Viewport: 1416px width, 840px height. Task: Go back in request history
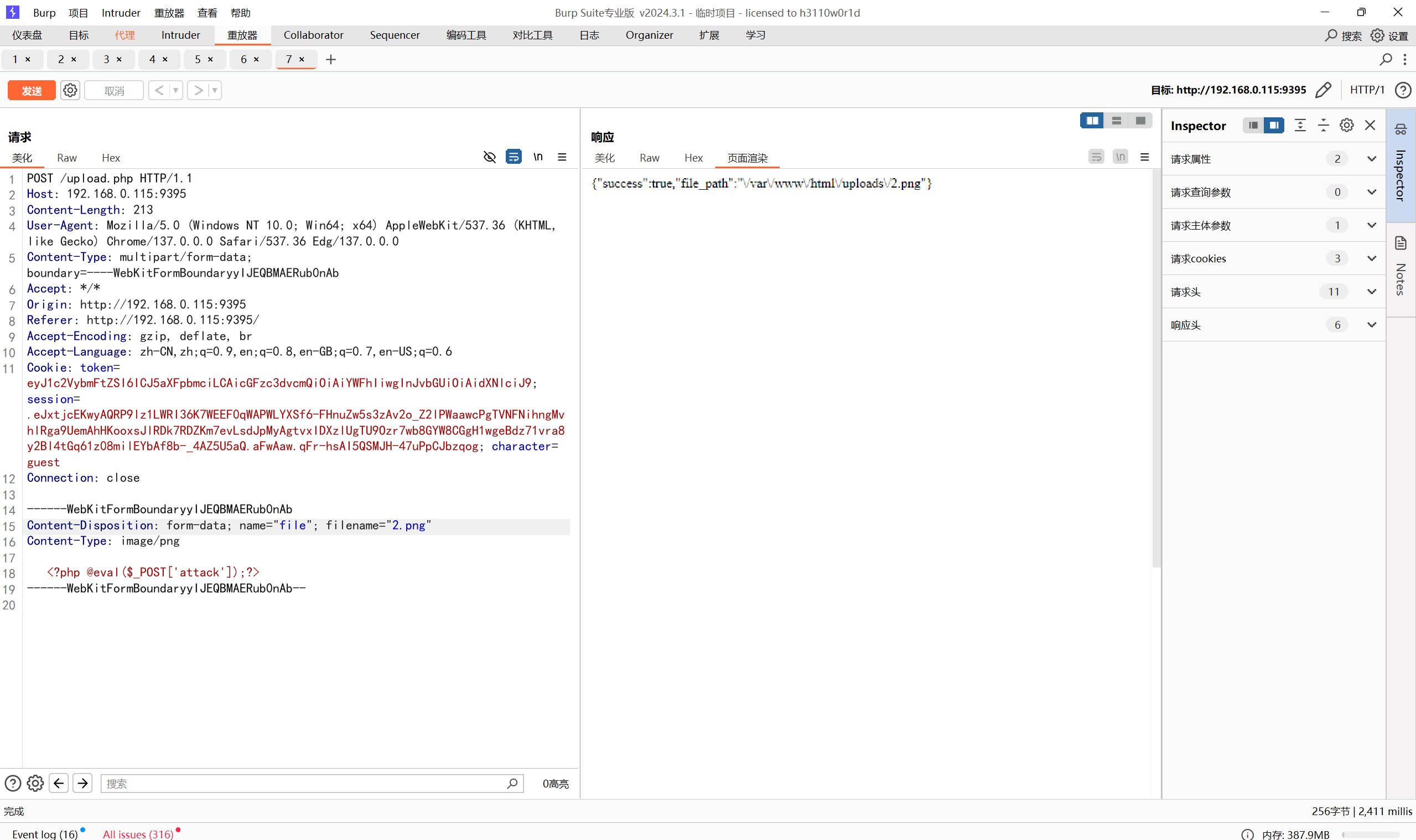point(159,90)
